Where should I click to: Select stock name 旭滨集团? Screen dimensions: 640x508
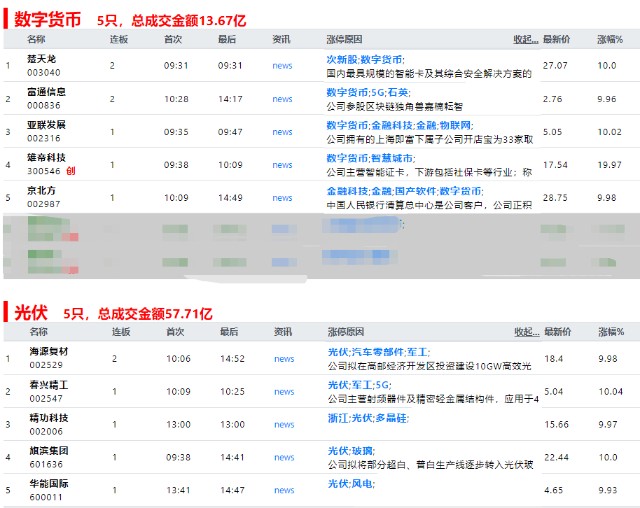[x=49, y=451]
